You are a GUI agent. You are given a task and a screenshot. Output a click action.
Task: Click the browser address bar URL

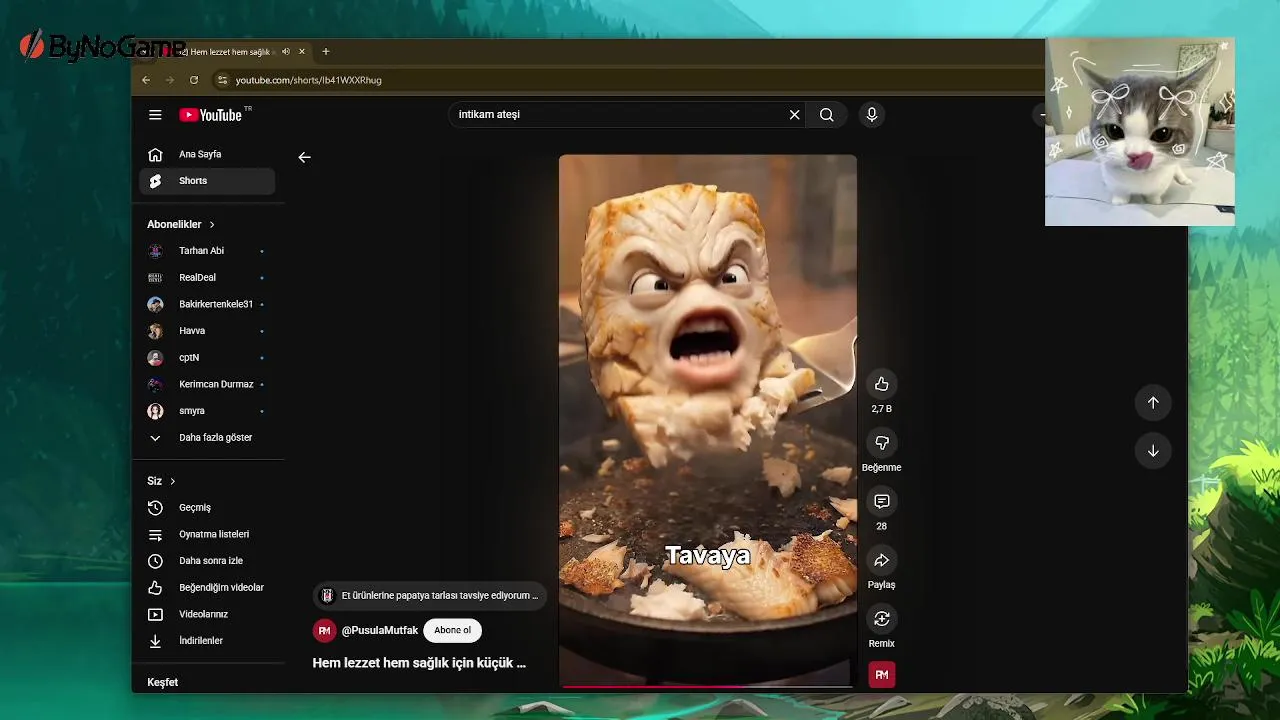click(x=309, y=80)
